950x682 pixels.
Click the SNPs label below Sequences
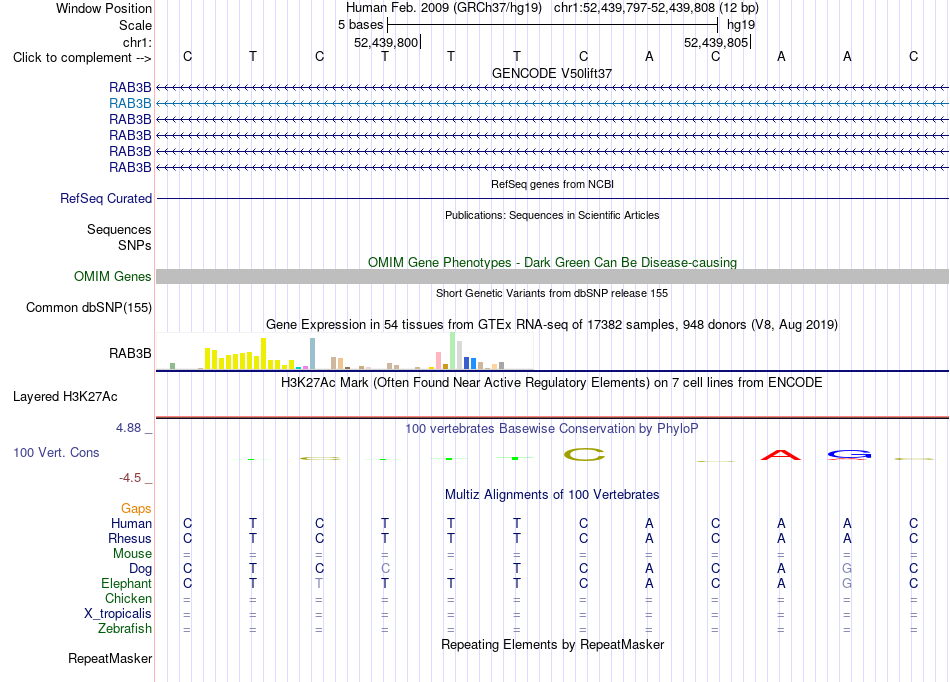click(x=135, y=245)
